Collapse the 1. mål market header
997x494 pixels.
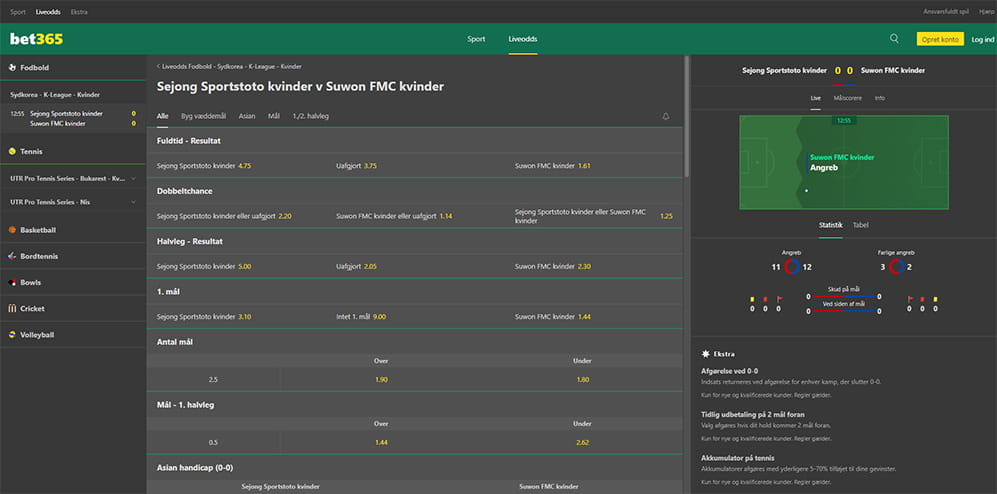(x=415, y=291)
